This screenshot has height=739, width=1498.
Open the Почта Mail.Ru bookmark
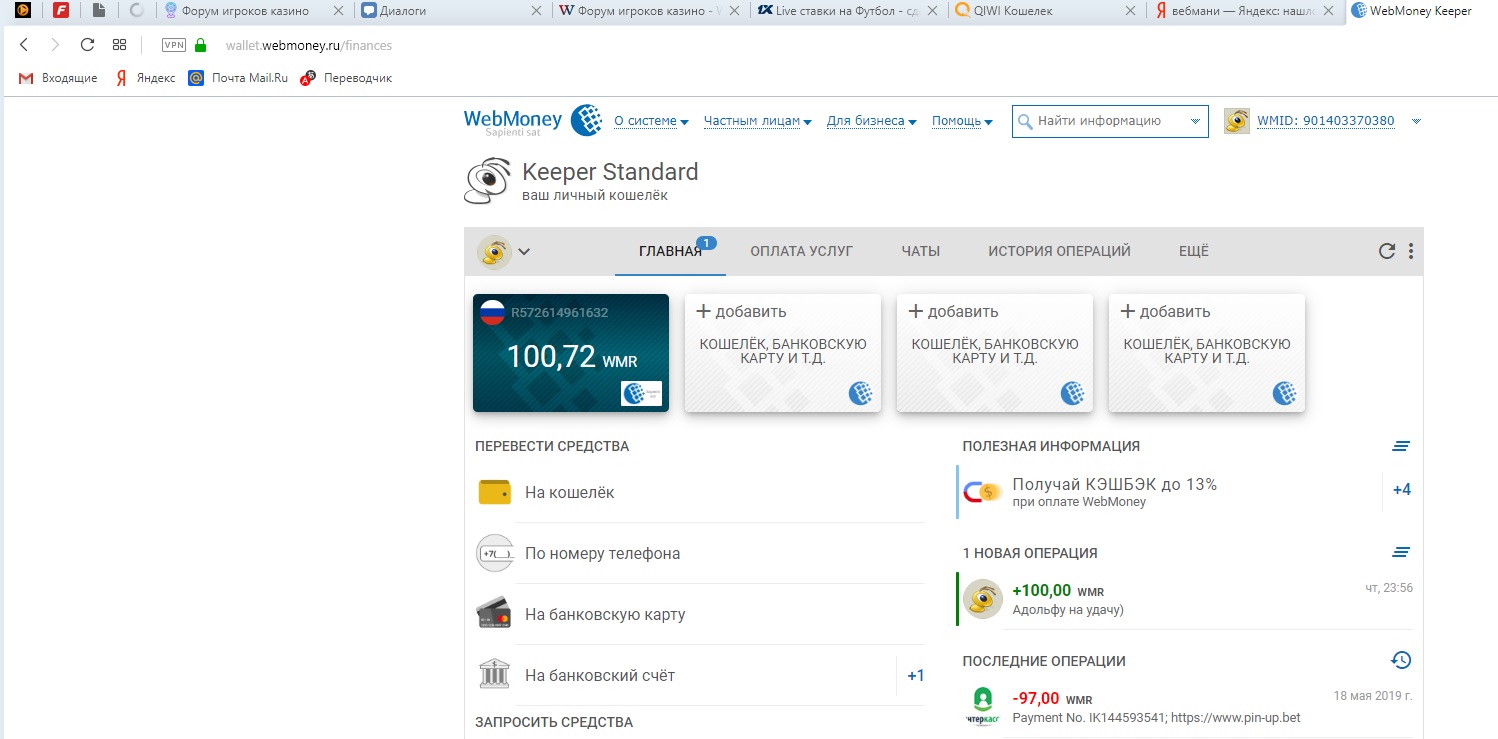pos(239,78)
